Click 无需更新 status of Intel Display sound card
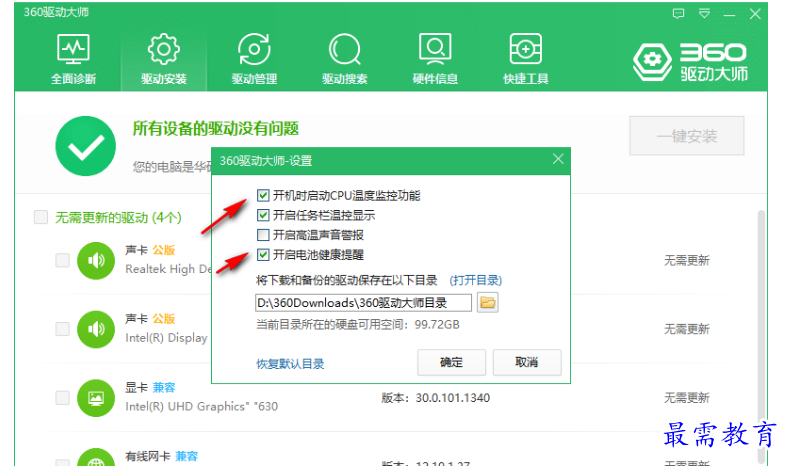785x466 pixels. coord(686,329)
